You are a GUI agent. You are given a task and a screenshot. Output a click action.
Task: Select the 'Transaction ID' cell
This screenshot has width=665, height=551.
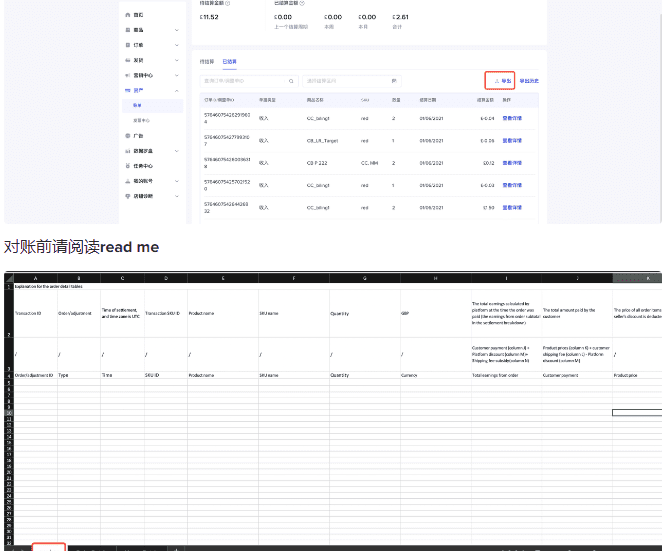point(36,314)
